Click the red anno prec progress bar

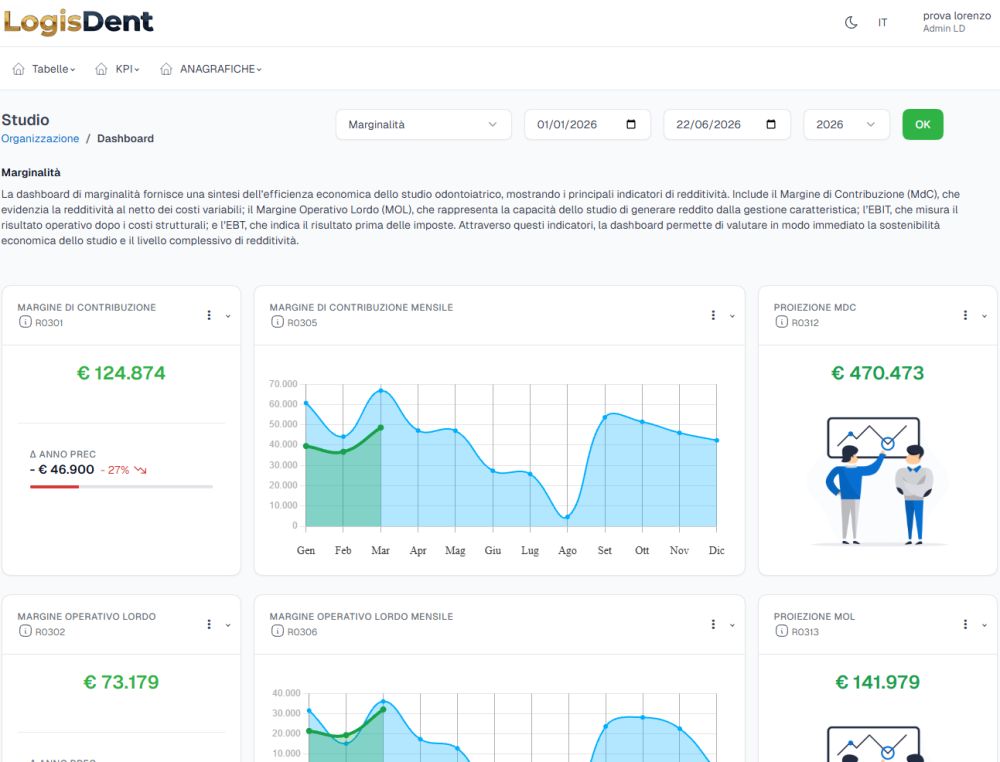click(x=54, y=487)
